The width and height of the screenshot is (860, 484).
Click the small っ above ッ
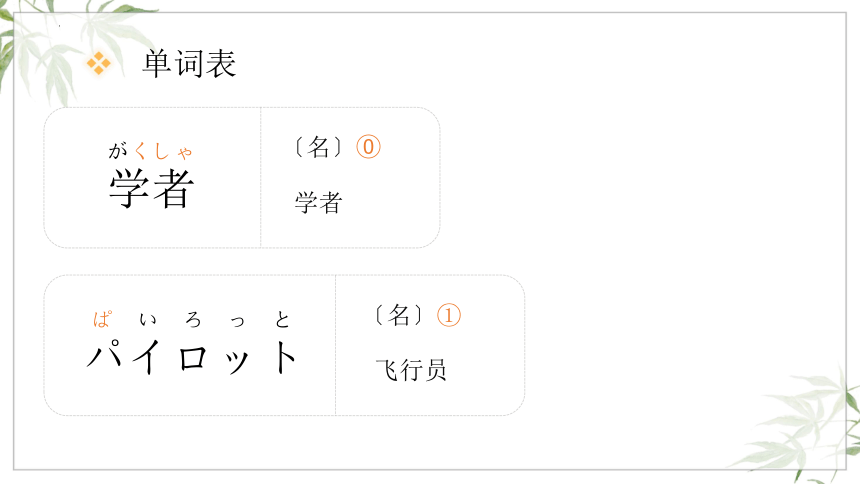tap(237, 320)
